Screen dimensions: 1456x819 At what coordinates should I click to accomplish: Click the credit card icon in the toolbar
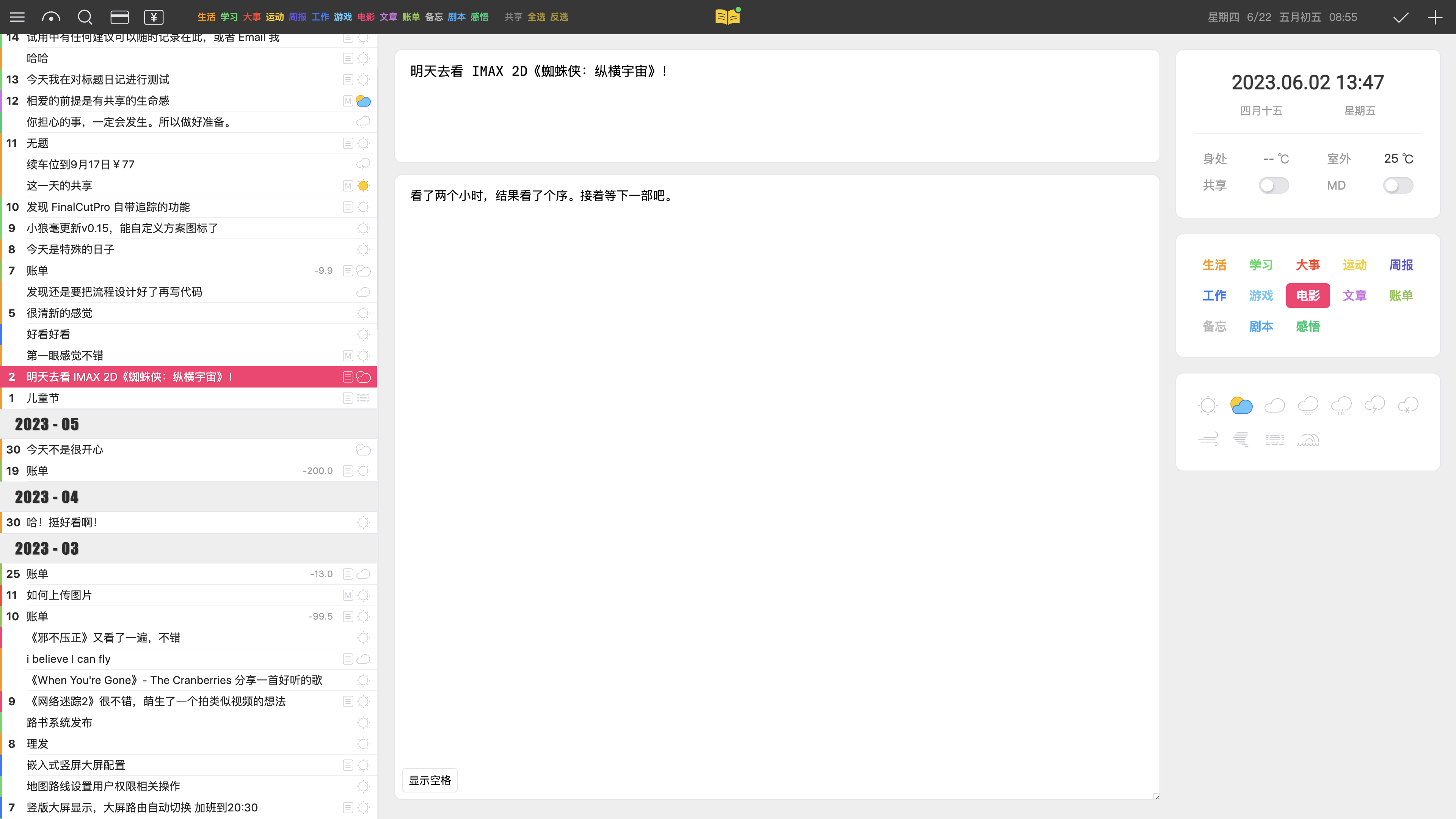119,17
